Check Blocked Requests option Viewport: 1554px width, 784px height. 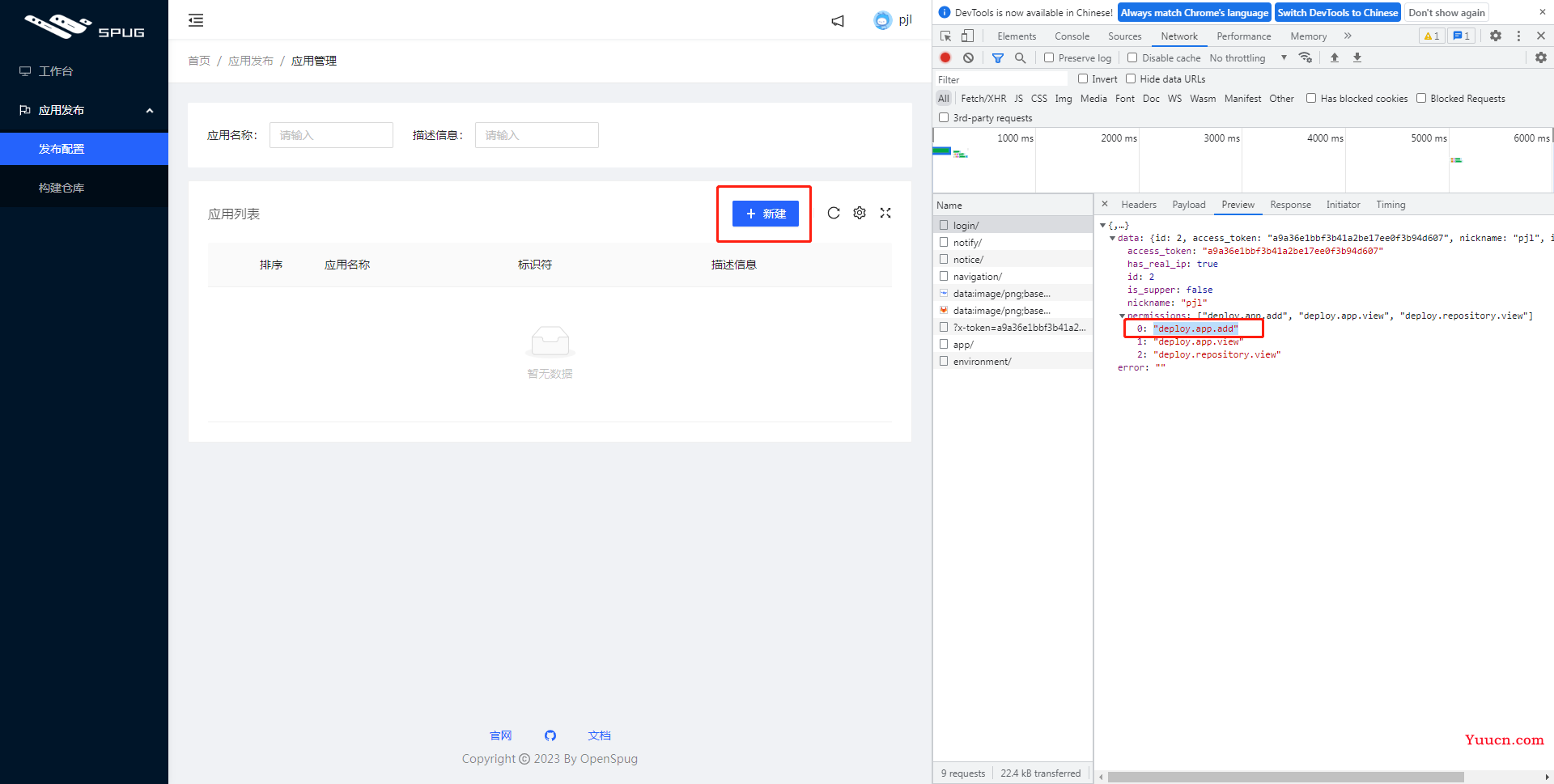point(1421,98)
